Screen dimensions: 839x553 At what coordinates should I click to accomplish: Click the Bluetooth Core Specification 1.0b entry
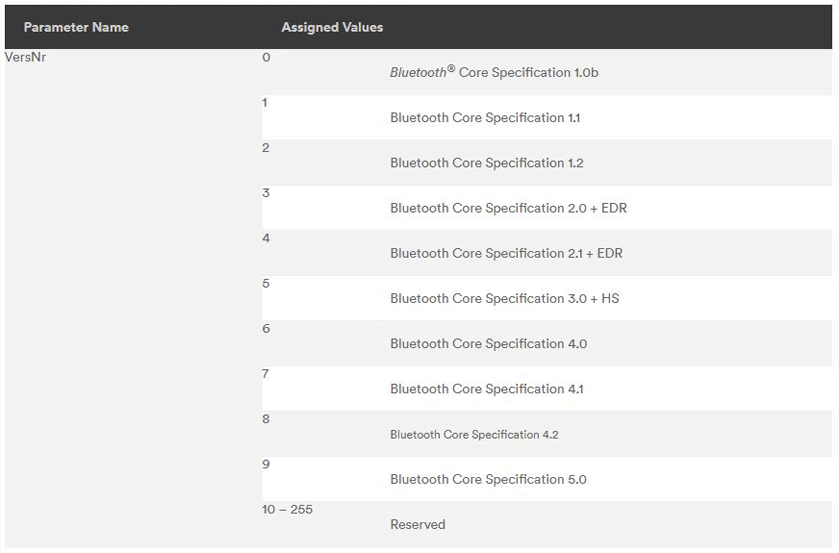494,72
